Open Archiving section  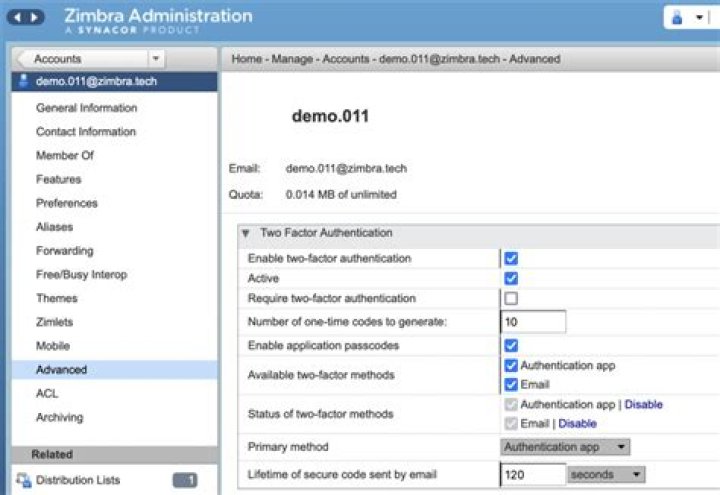[x=59, y=417]
